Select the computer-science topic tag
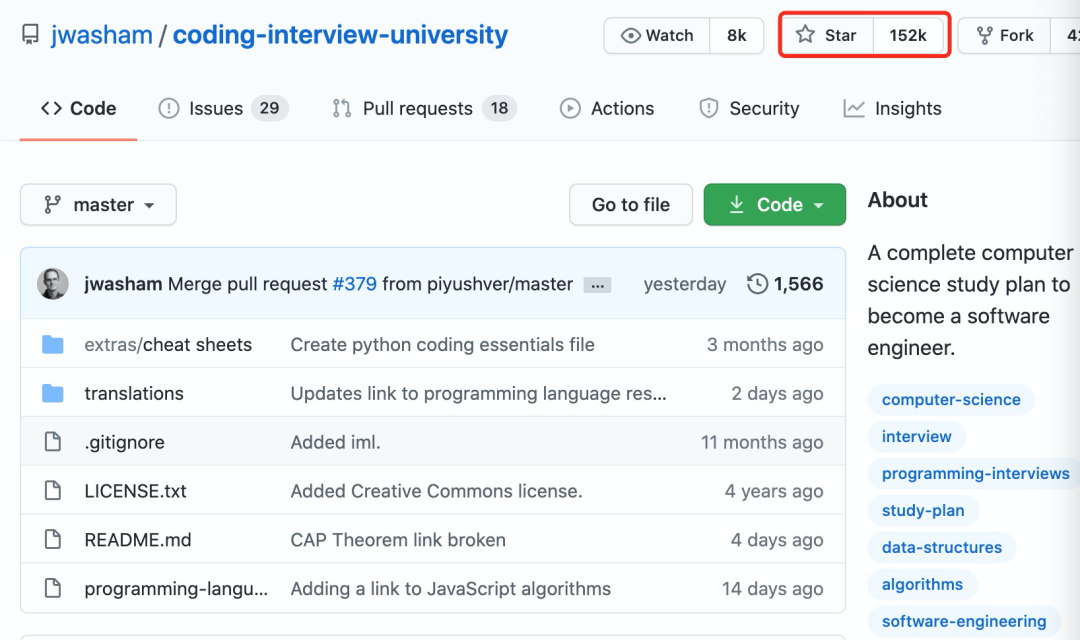This screenshot has height=640, width=1080. [x=951, y=400]
